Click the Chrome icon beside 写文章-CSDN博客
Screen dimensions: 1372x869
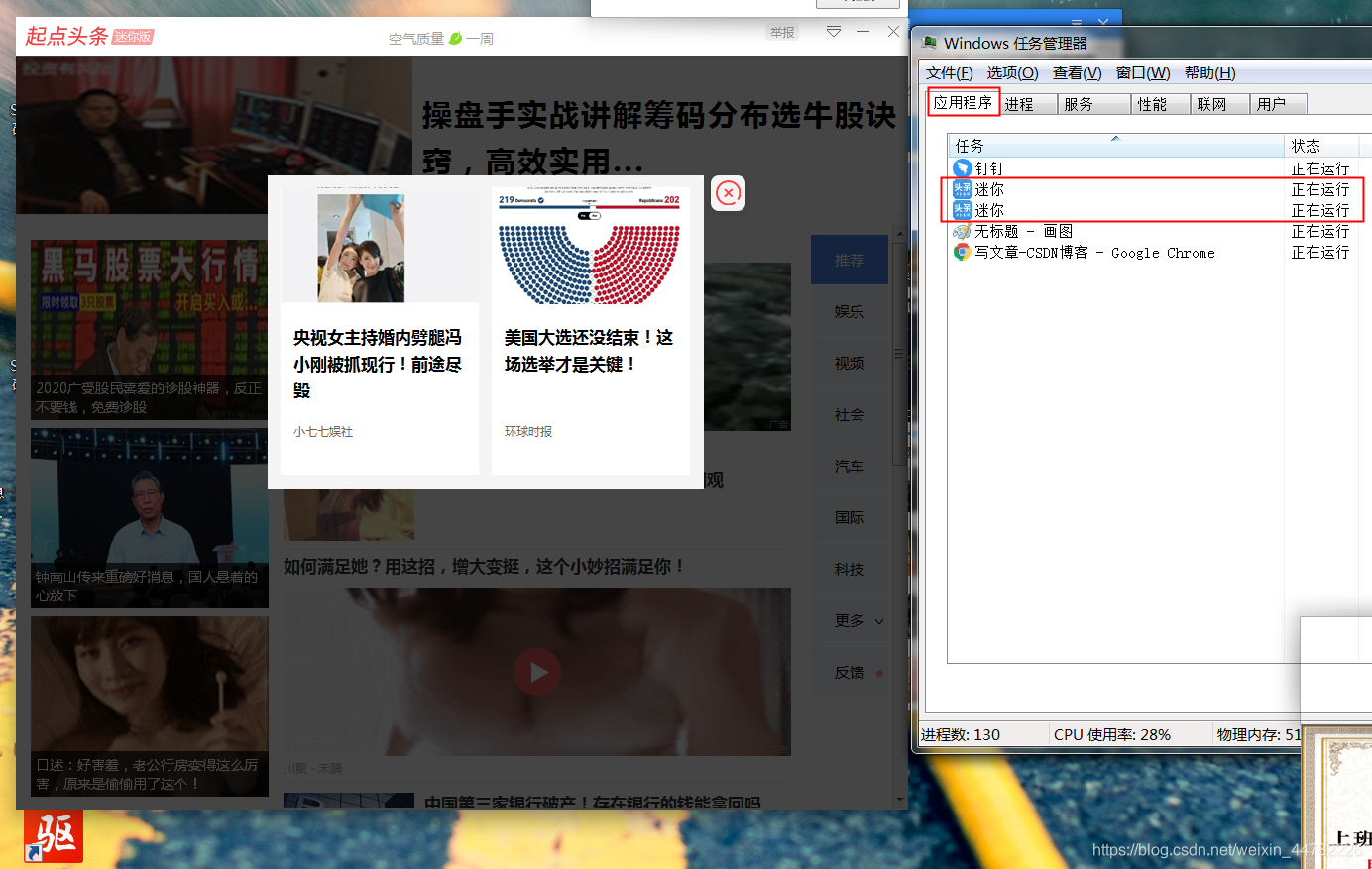962,252
